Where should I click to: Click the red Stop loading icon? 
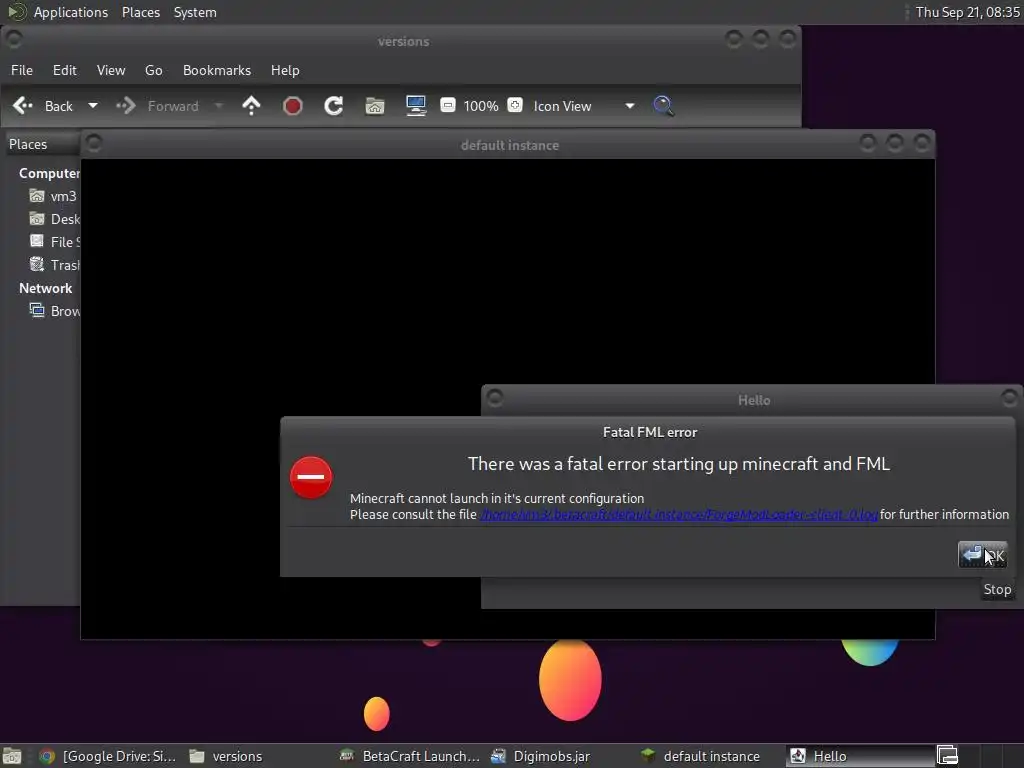[293, 106]
